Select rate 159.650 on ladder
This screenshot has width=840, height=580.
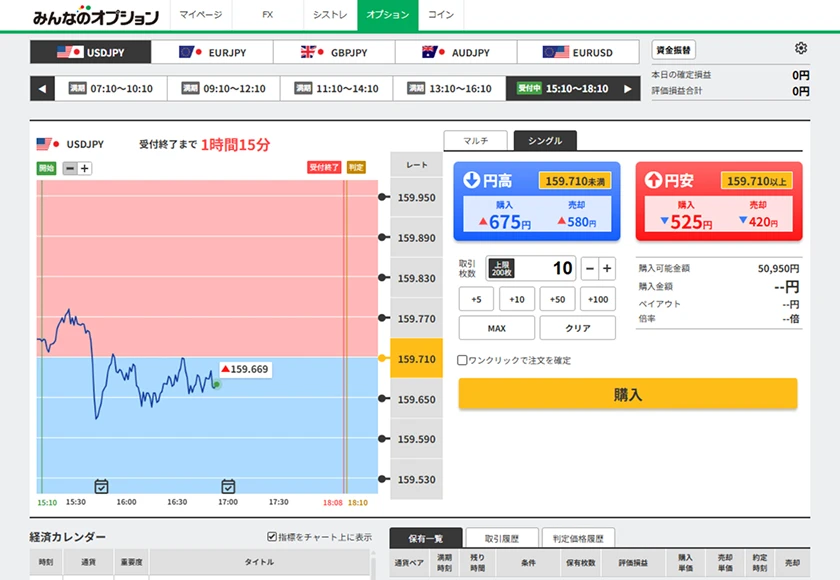tap(416, 399)
